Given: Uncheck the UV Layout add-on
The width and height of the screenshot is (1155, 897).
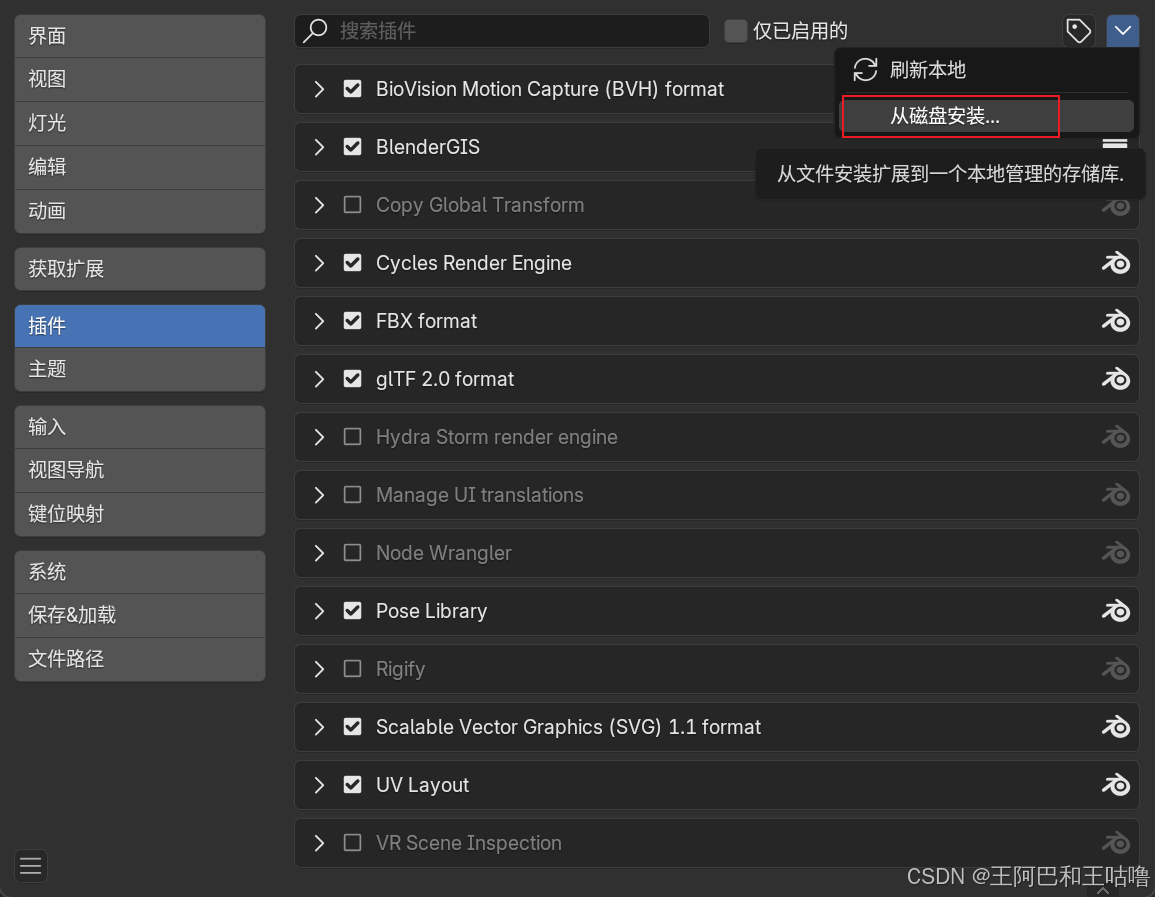Looking at the screenshot, I should (x=353, y=785).
